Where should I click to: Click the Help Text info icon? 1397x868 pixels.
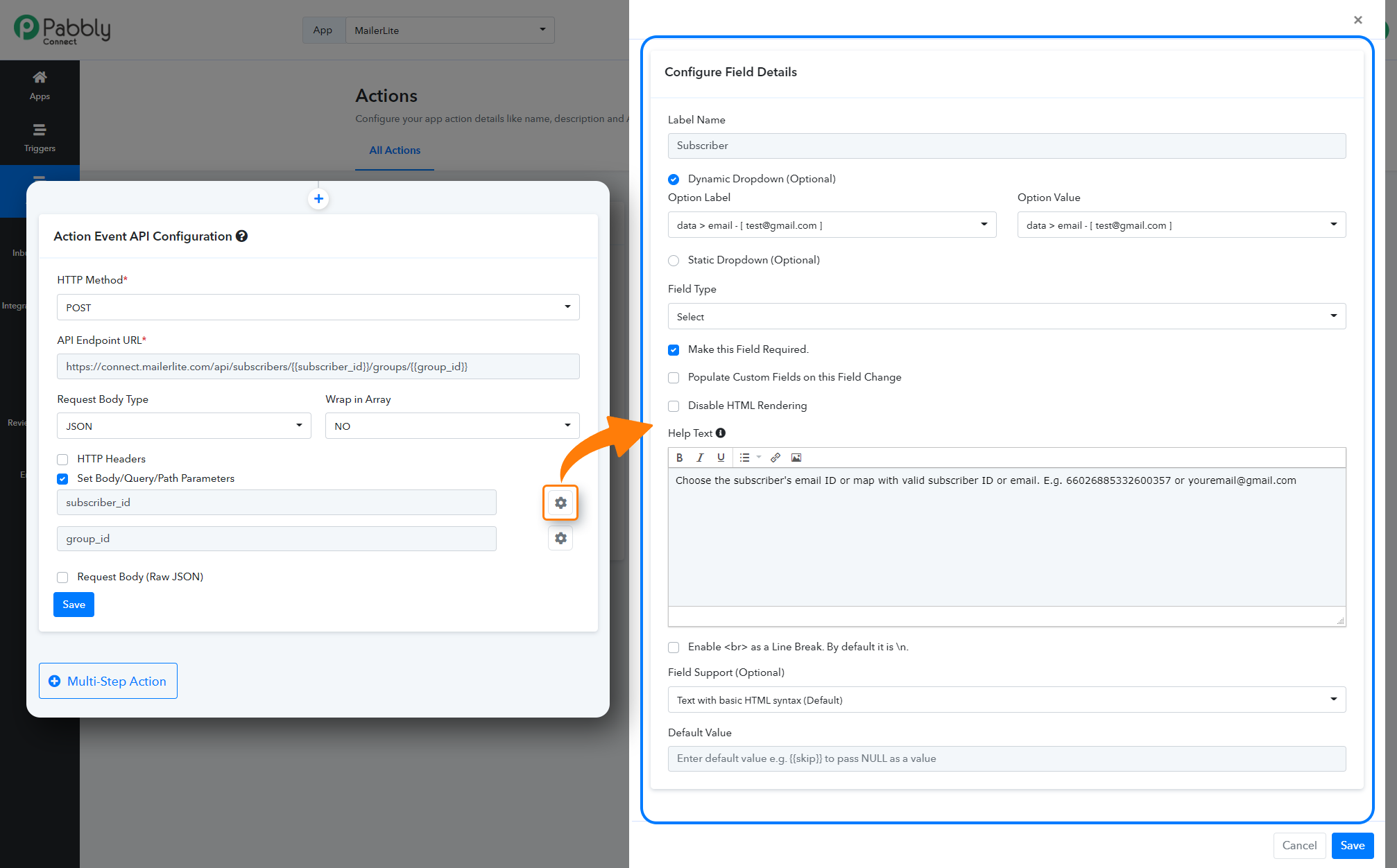click(x=721, y=433)
